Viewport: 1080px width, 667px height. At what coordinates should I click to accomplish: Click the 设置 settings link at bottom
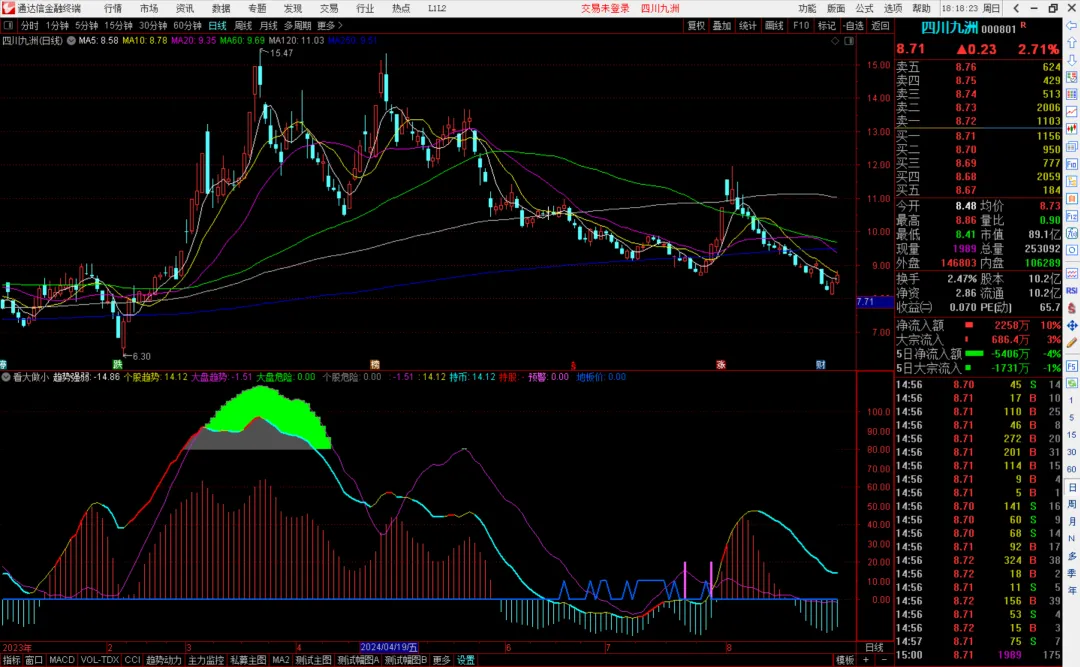coord(466,660)
